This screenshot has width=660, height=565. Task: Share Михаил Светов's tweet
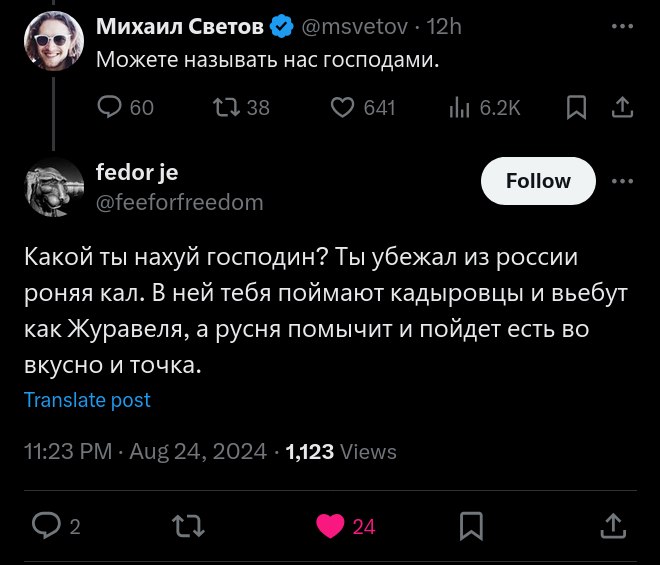(621, 107)
